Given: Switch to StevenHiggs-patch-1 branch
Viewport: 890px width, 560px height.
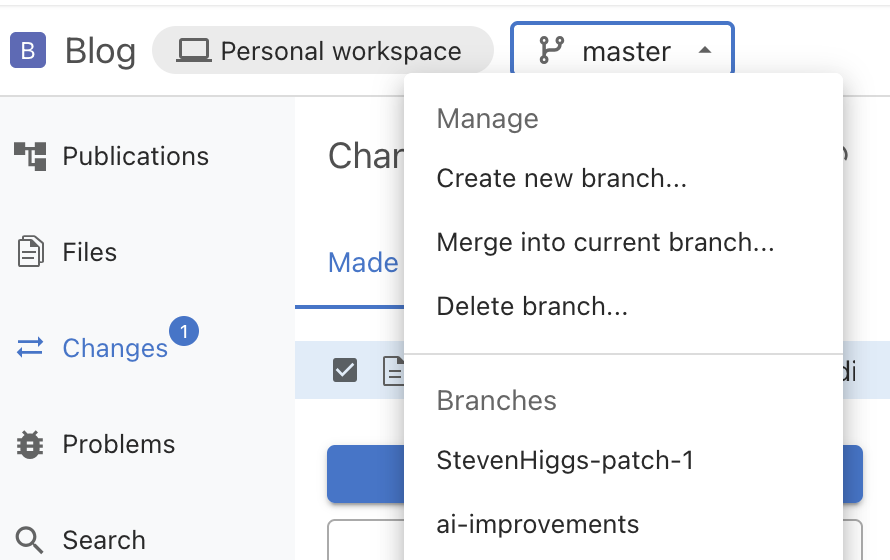Looking at the screenshot, I should click(565, 461).
